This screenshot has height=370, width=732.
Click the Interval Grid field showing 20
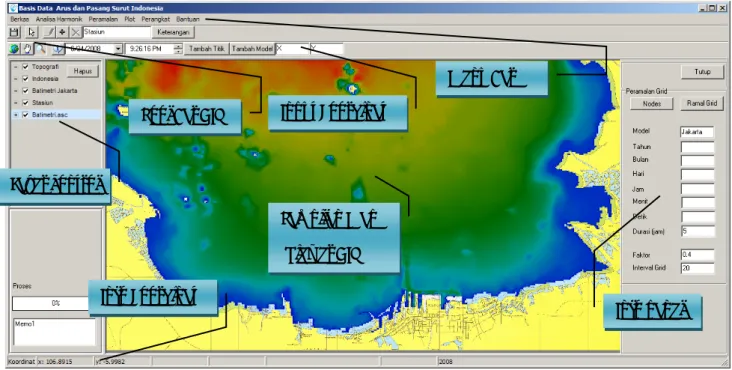coord(697,268)
